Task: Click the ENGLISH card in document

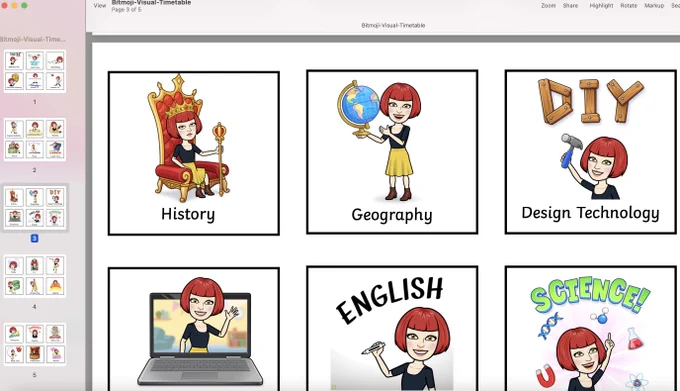Action: [x=392, y=329]
